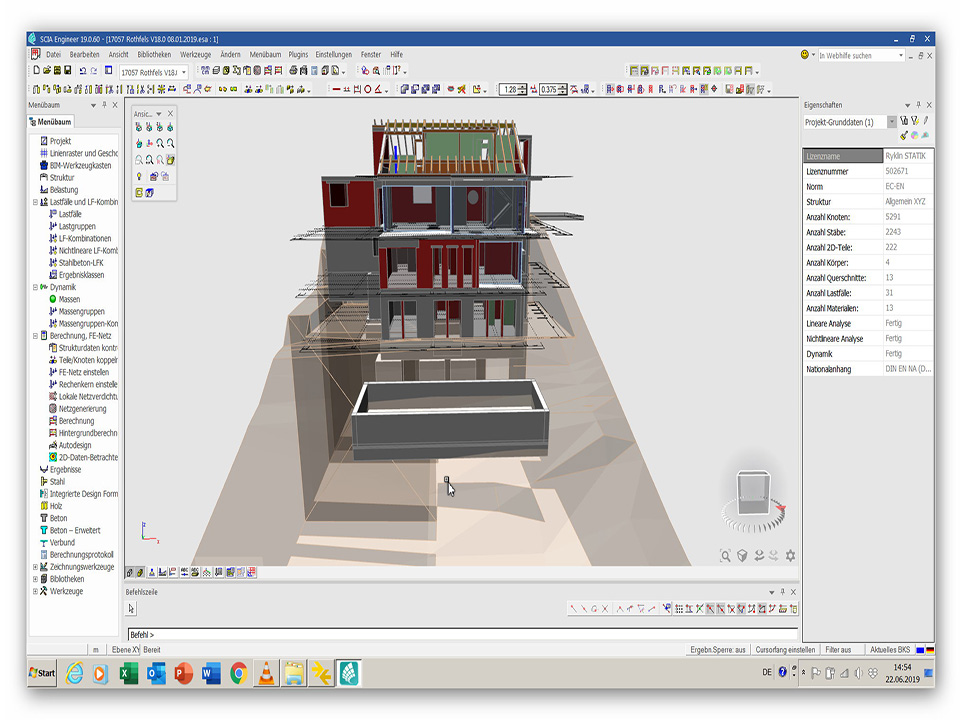The image size is (960, 720).
Task: Toggle Filter aus in status bar
Action: tap(838, 650)
